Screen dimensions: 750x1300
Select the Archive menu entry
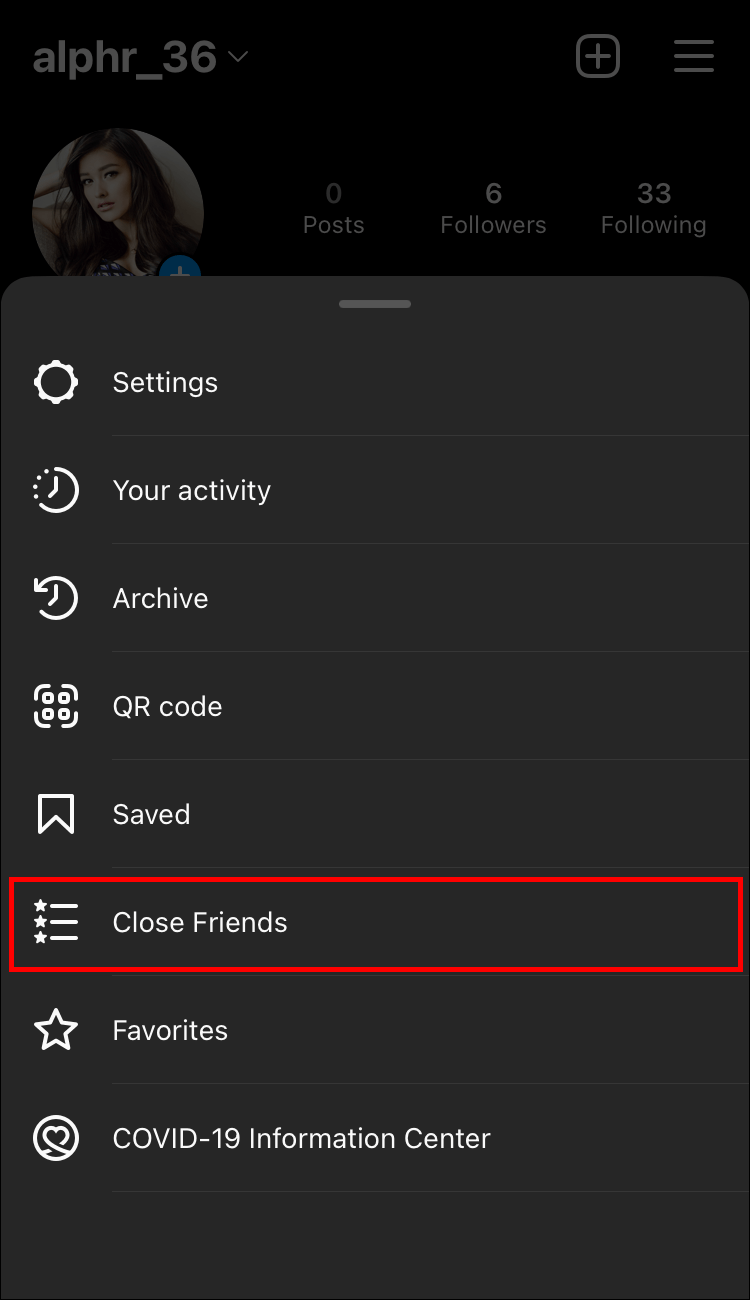tap(161, 598)
